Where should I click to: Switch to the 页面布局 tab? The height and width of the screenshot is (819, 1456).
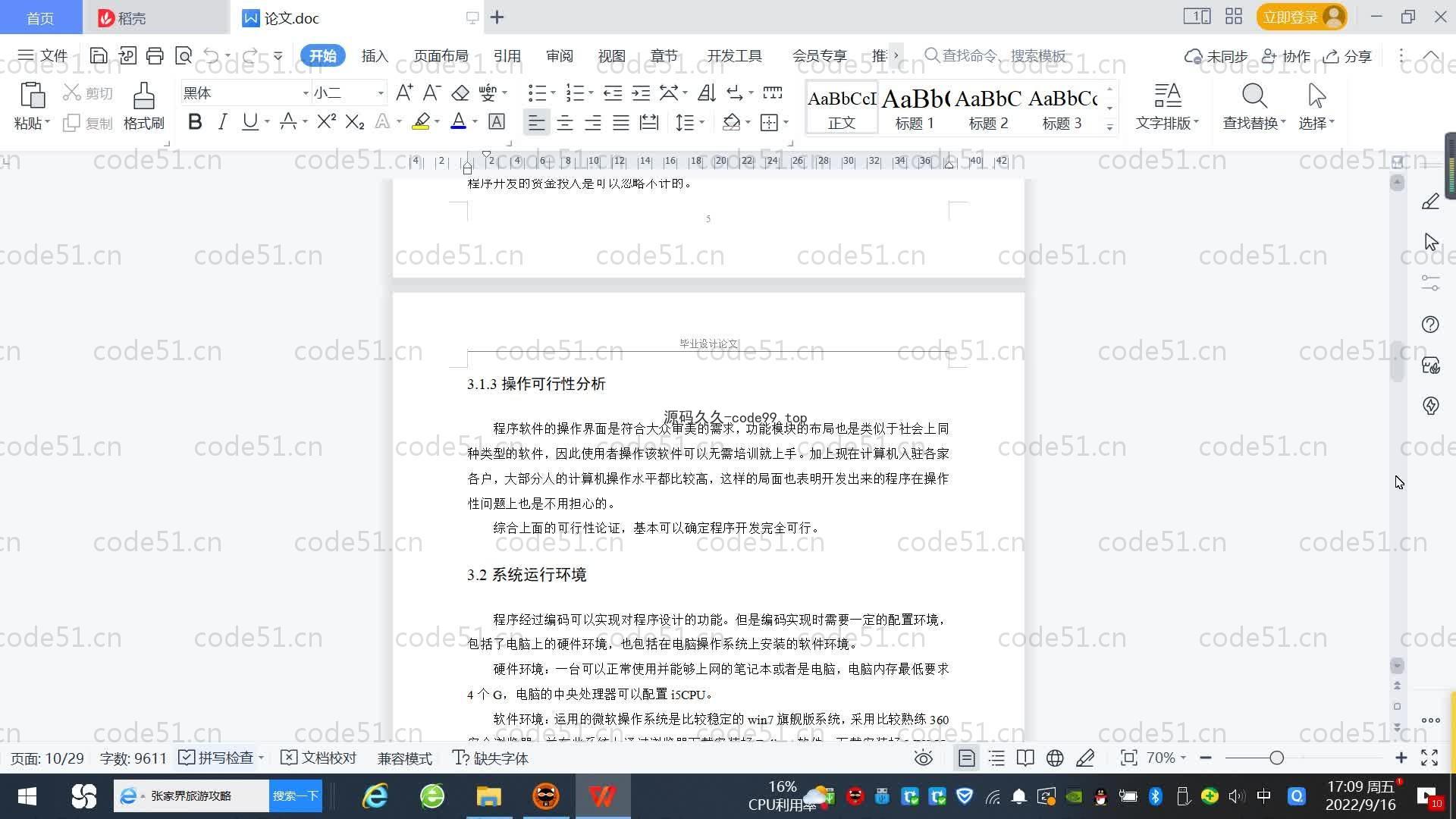point(441,55)
